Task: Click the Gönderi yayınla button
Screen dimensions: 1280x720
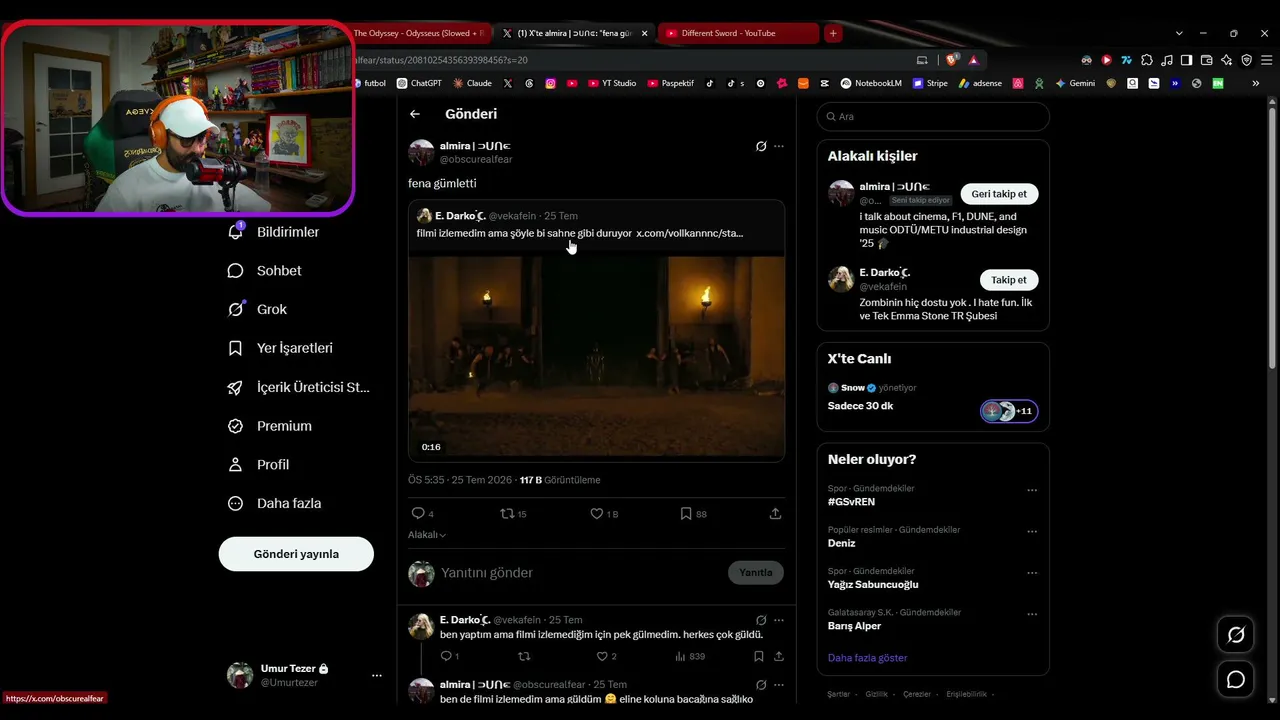Action: tap(296, 554)
